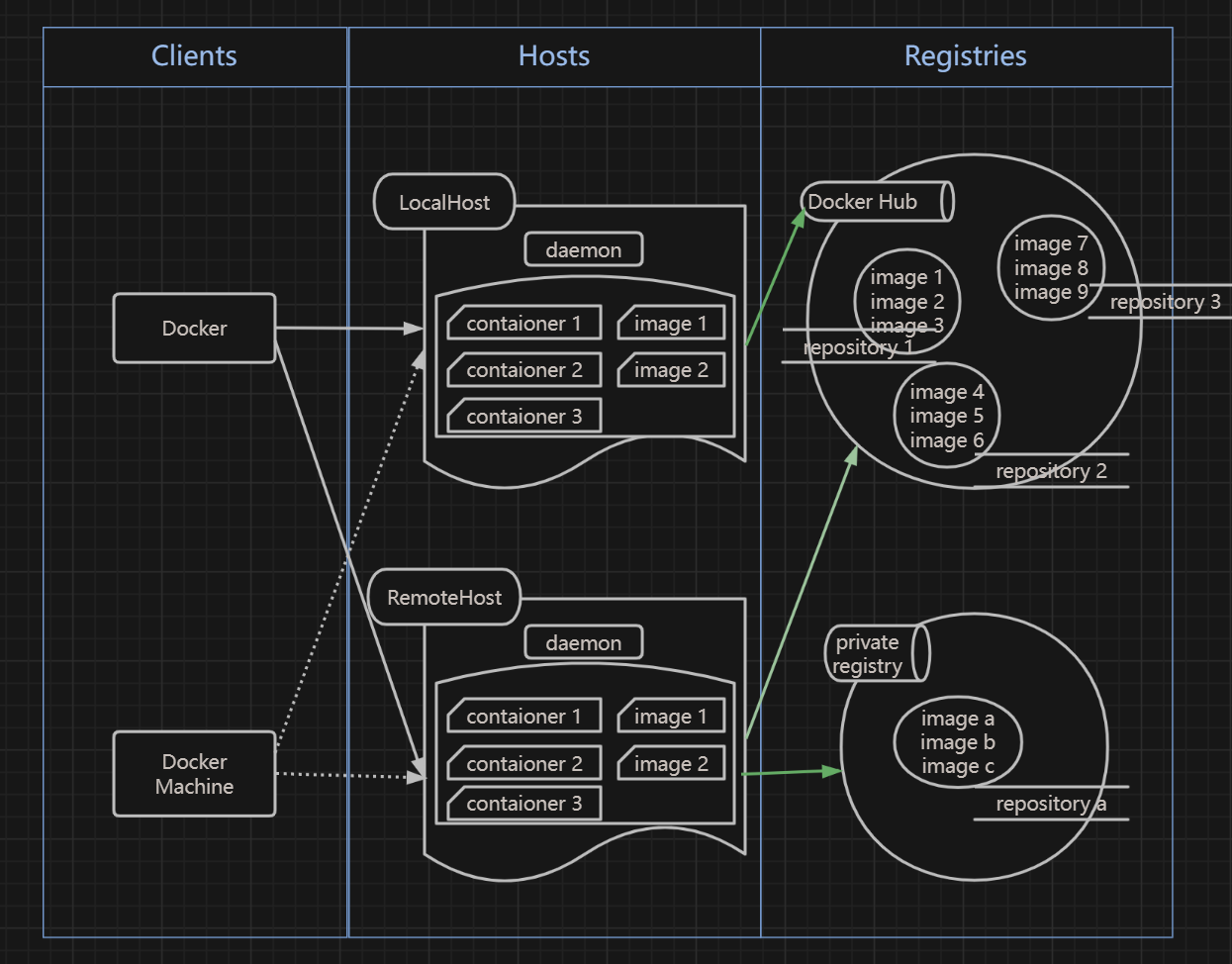This screenshot has width=1232, height=964.
Task: Click the daemon box under LocalHost
Action: click(584, 249)
